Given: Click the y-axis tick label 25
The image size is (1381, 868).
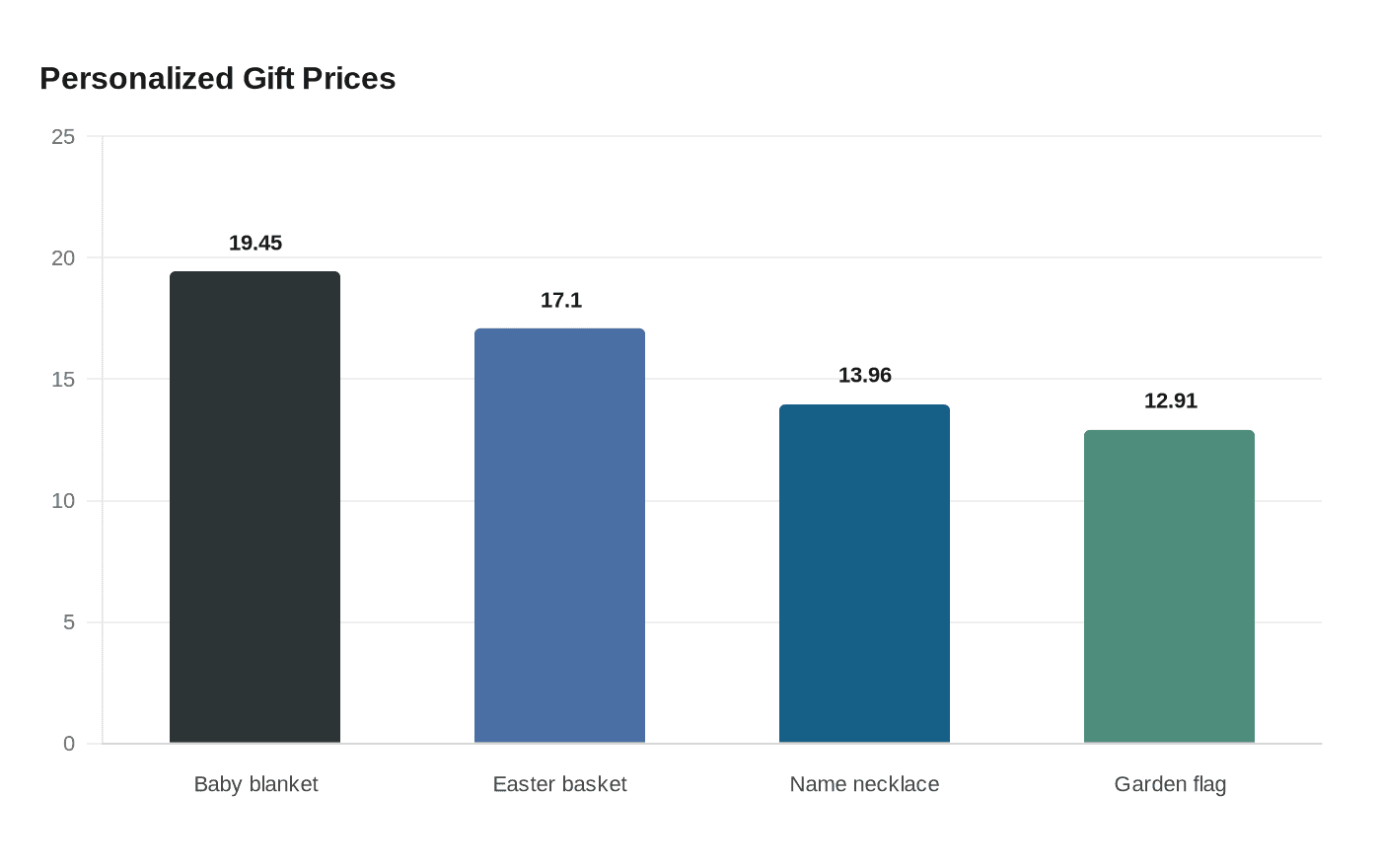Looking at the screenshot, I should coord(63,136).
